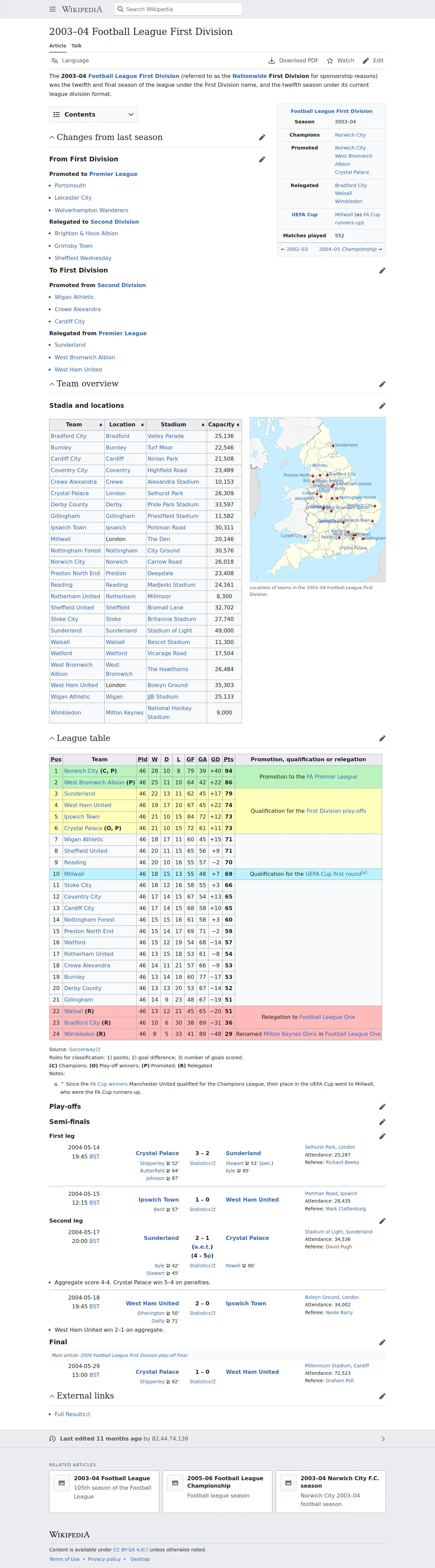Viewport: 435px width, 1568px height.
Task: Edit the Play-offs section
Action: pyautogui.click(x=382, y=1107)
